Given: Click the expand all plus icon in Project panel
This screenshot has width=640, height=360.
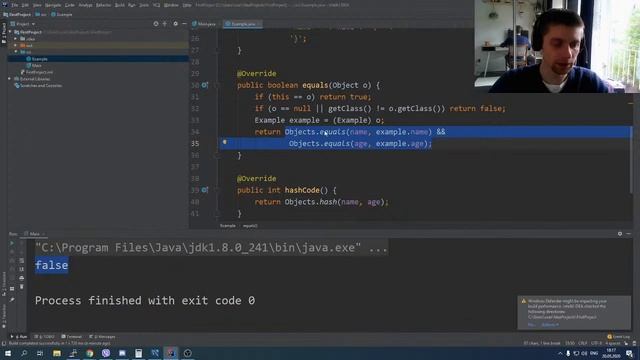Looking at the screenshot, I should 165,24.
